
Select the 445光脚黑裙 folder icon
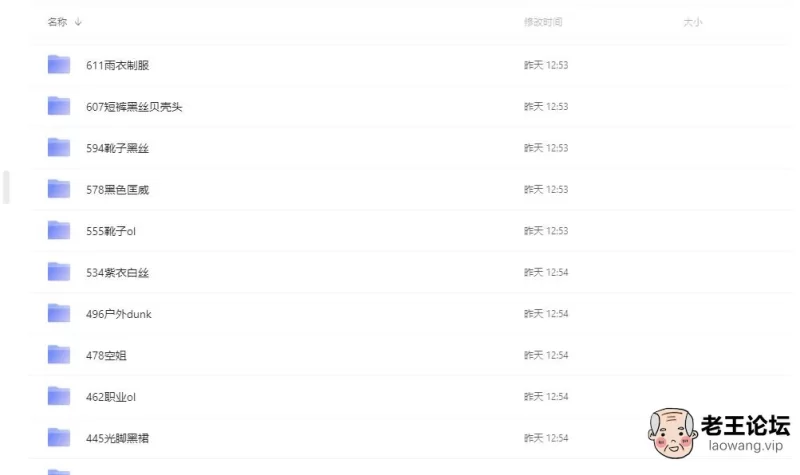pos(59,438)
